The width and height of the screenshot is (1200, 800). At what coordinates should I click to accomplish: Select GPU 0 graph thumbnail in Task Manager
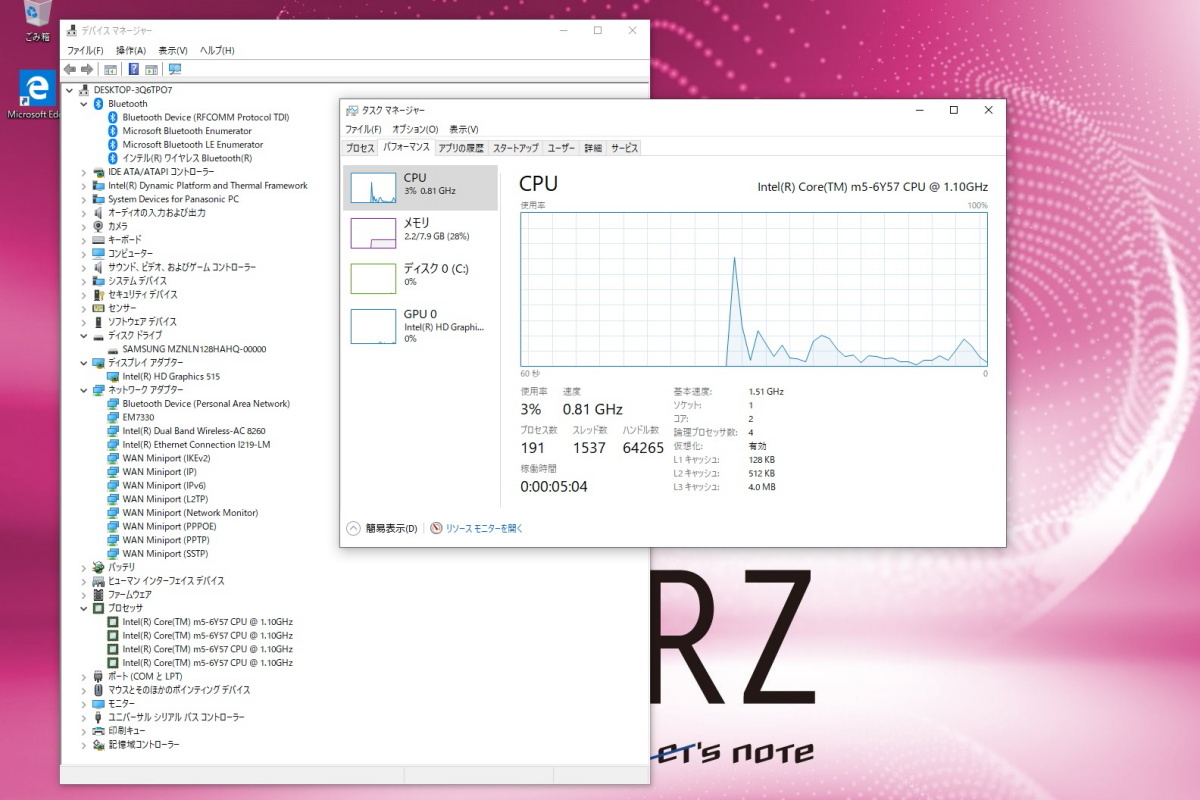tap(373, 326)
